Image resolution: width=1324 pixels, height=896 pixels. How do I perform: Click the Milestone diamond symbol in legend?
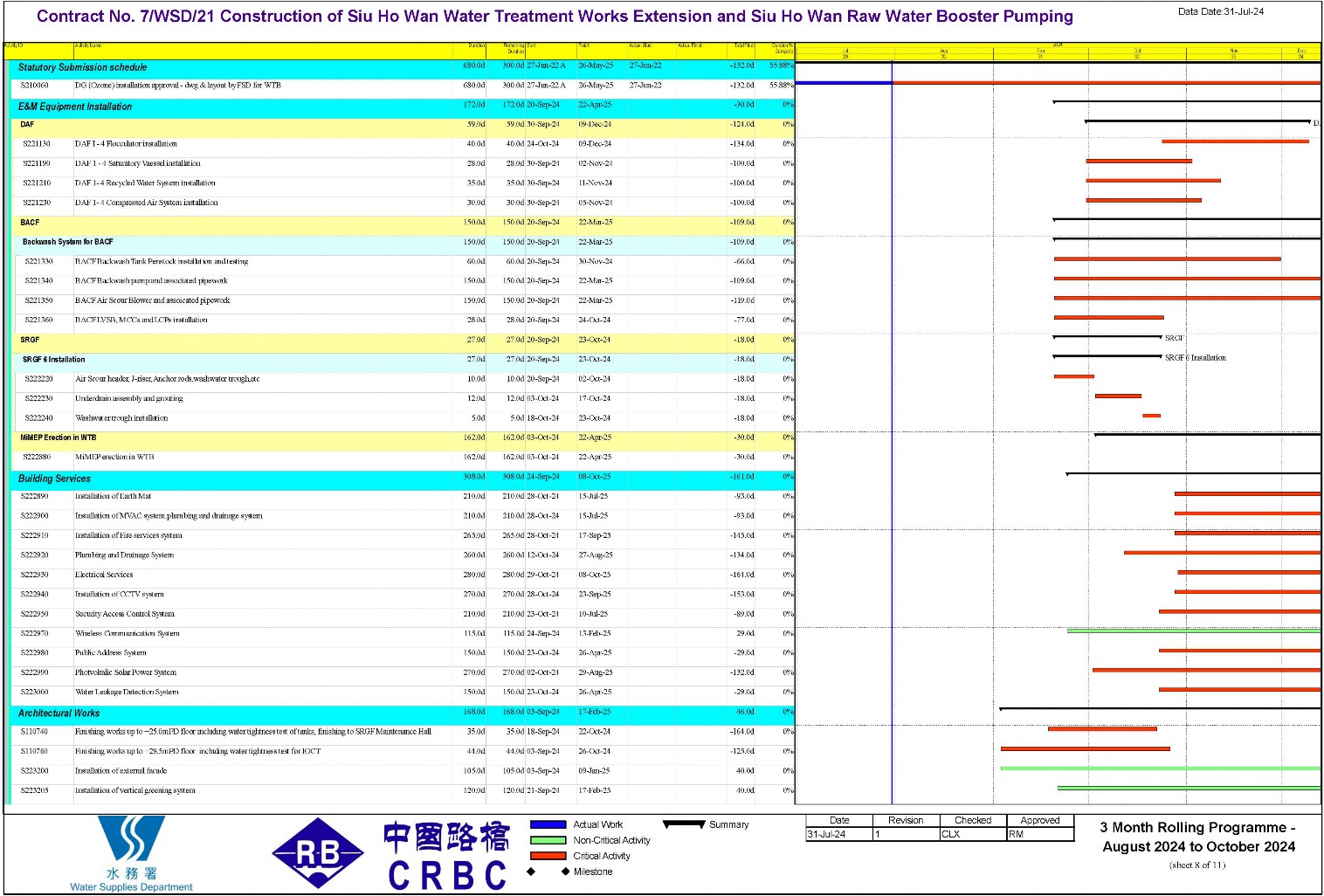[x=548, y=872]
